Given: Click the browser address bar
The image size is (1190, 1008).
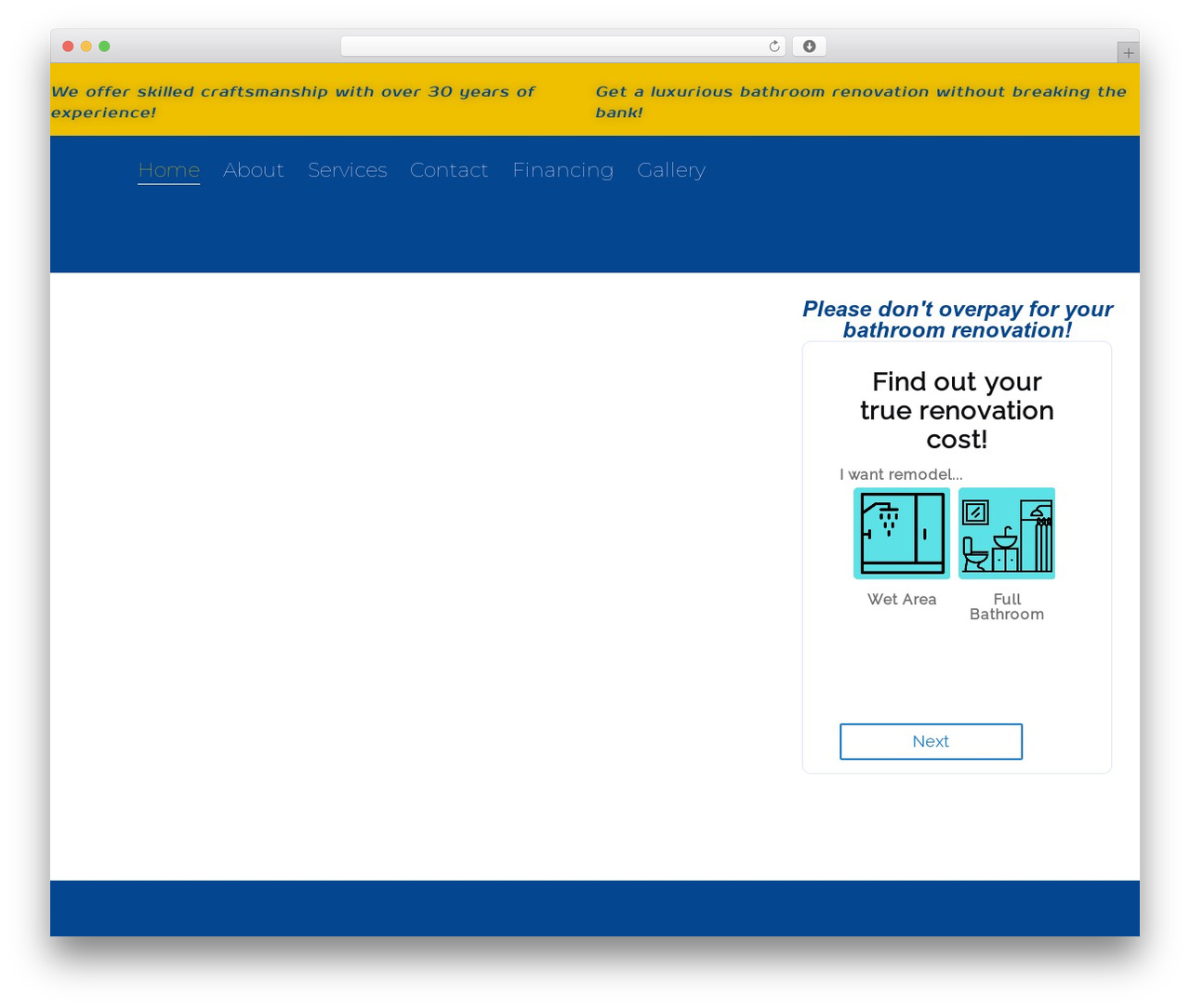Looking at the screenshot, I should [563, 46].
